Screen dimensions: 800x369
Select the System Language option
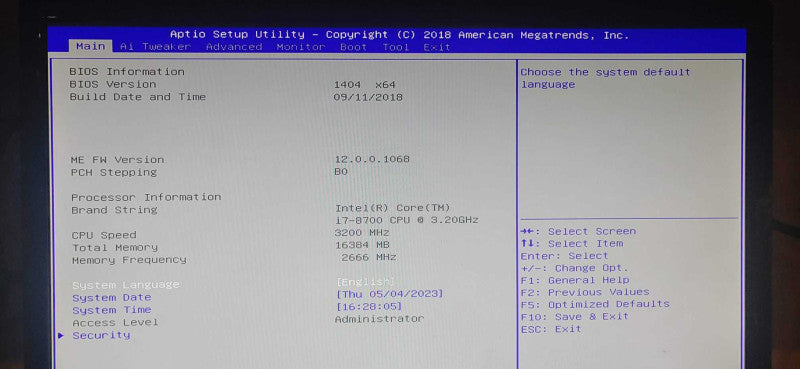[x=126, y=285]
